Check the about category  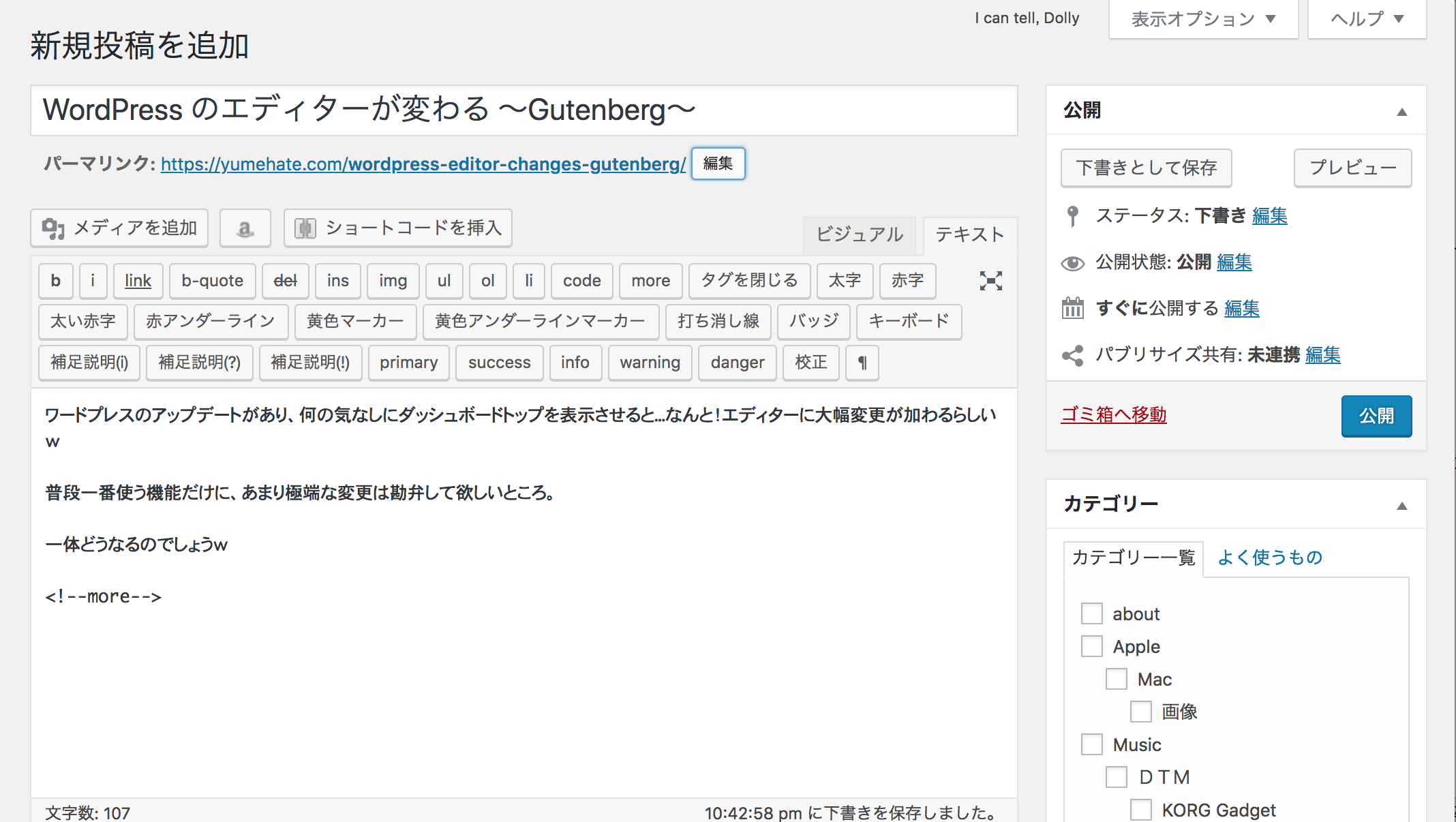pyautogui.click(x=1092, y=613)
